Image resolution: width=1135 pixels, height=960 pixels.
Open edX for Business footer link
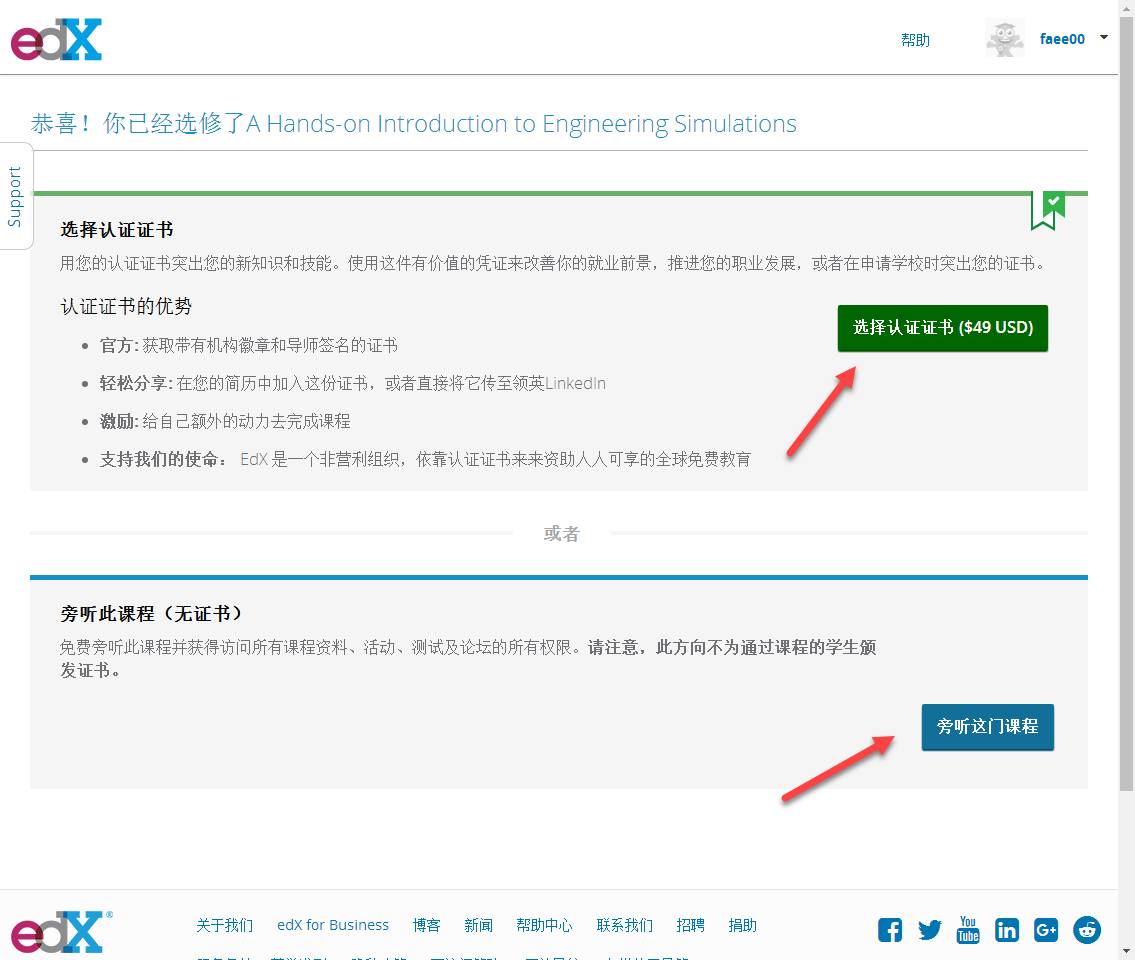coord(333,925)
